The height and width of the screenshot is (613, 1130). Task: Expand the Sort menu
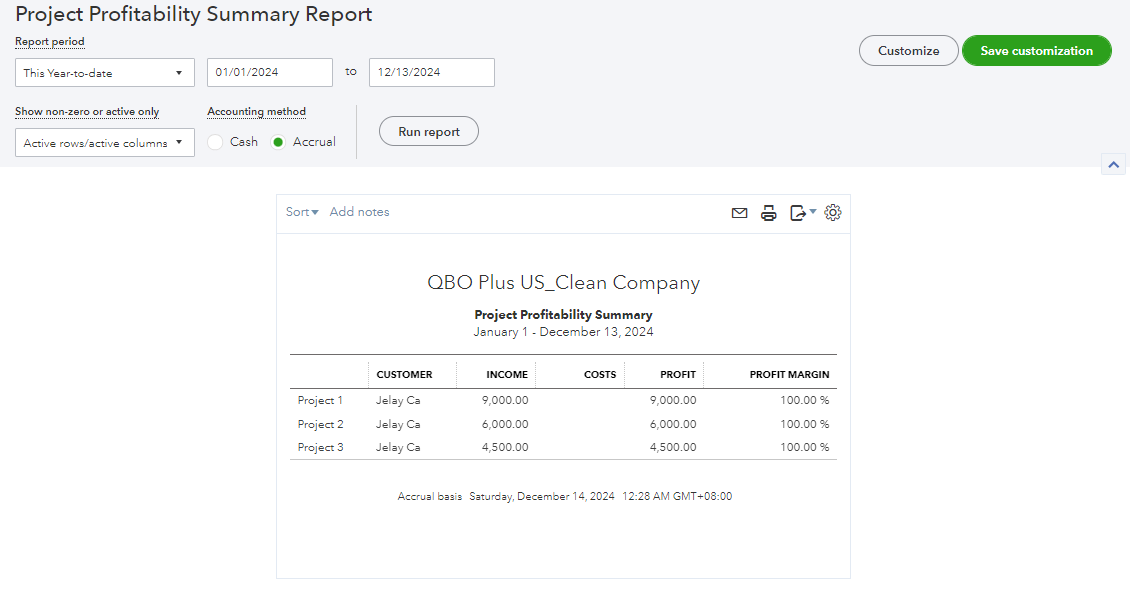(x=302, y=212)
